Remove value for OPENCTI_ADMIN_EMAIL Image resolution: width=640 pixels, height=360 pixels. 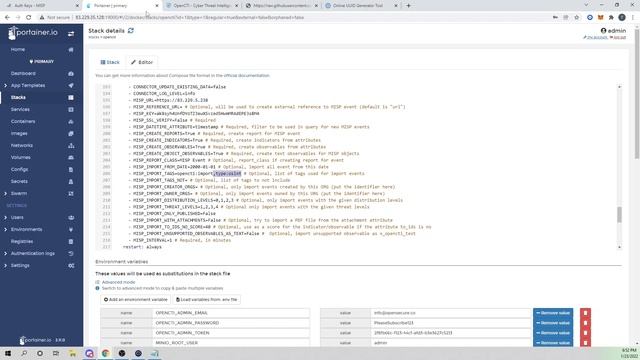tap(553, 313)
